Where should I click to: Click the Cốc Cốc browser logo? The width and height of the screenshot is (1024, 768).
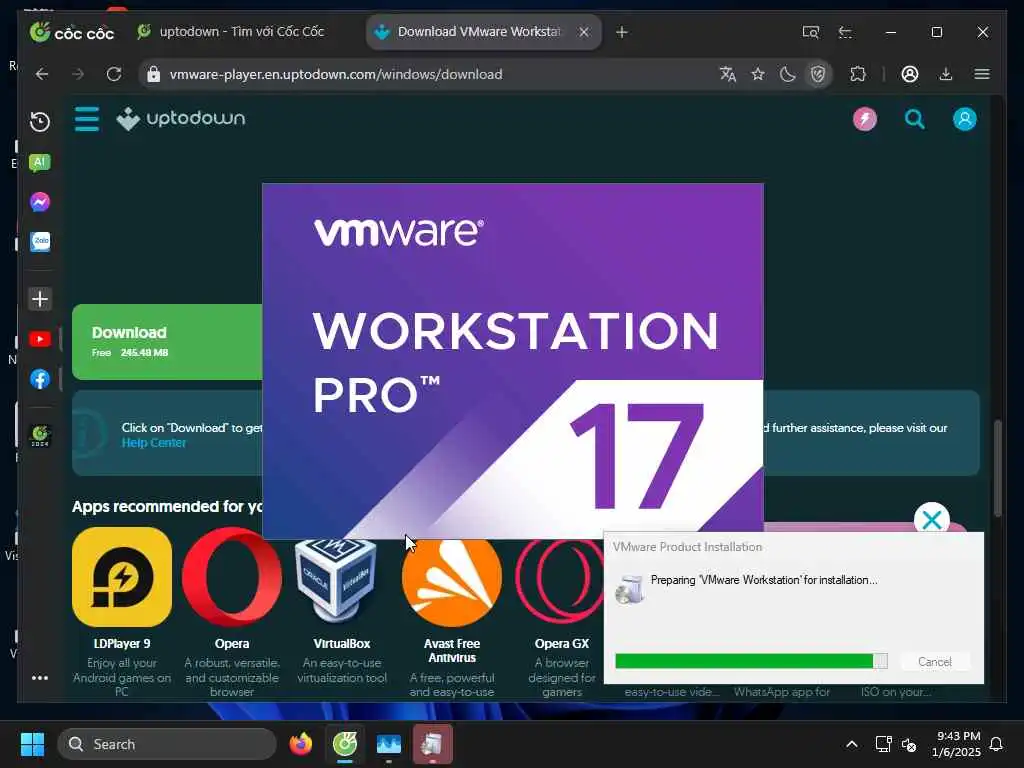click(72, 32)
